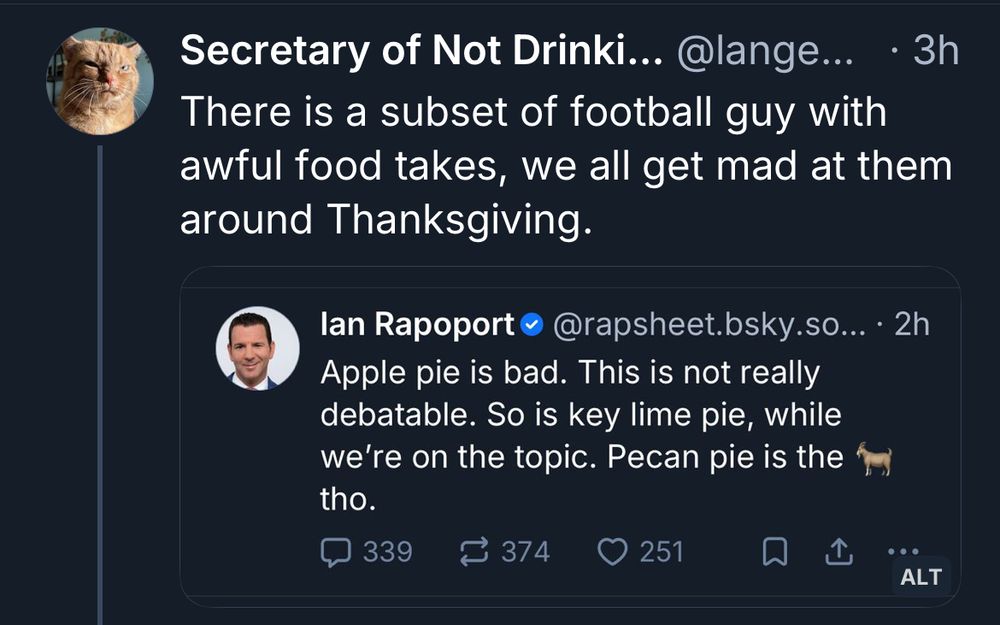1000x625 pixels.
Task: Click the Ian Rapoport name
Action: [416, 324]
